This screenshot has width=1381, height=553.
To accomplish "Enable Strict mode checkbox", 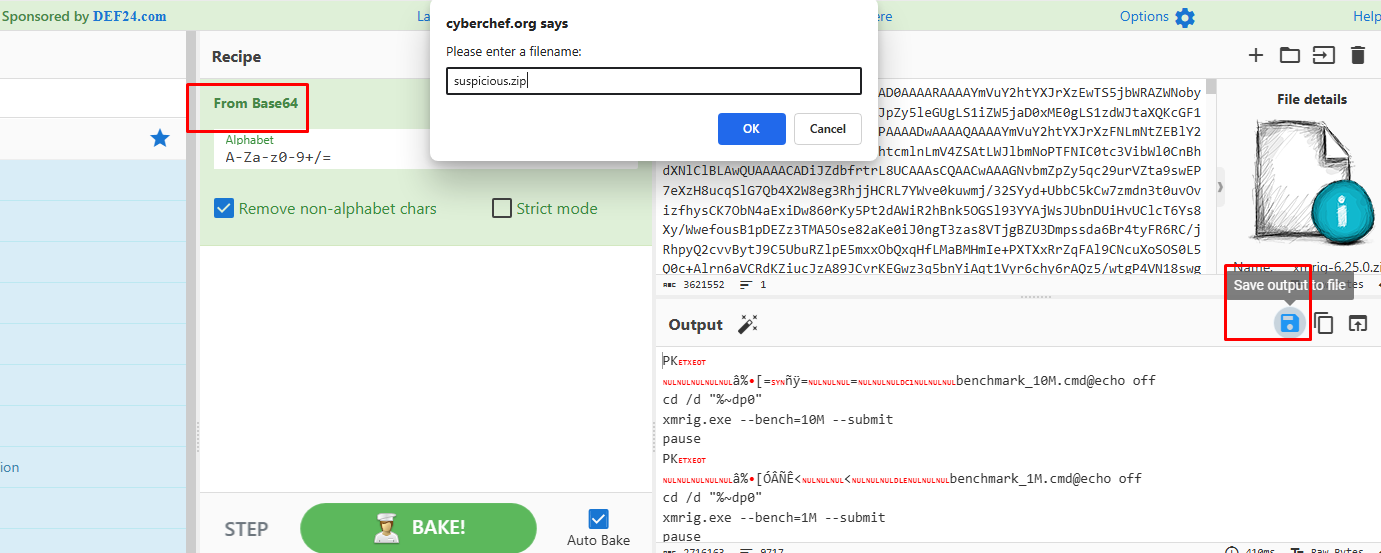I will tap(502, 209).
